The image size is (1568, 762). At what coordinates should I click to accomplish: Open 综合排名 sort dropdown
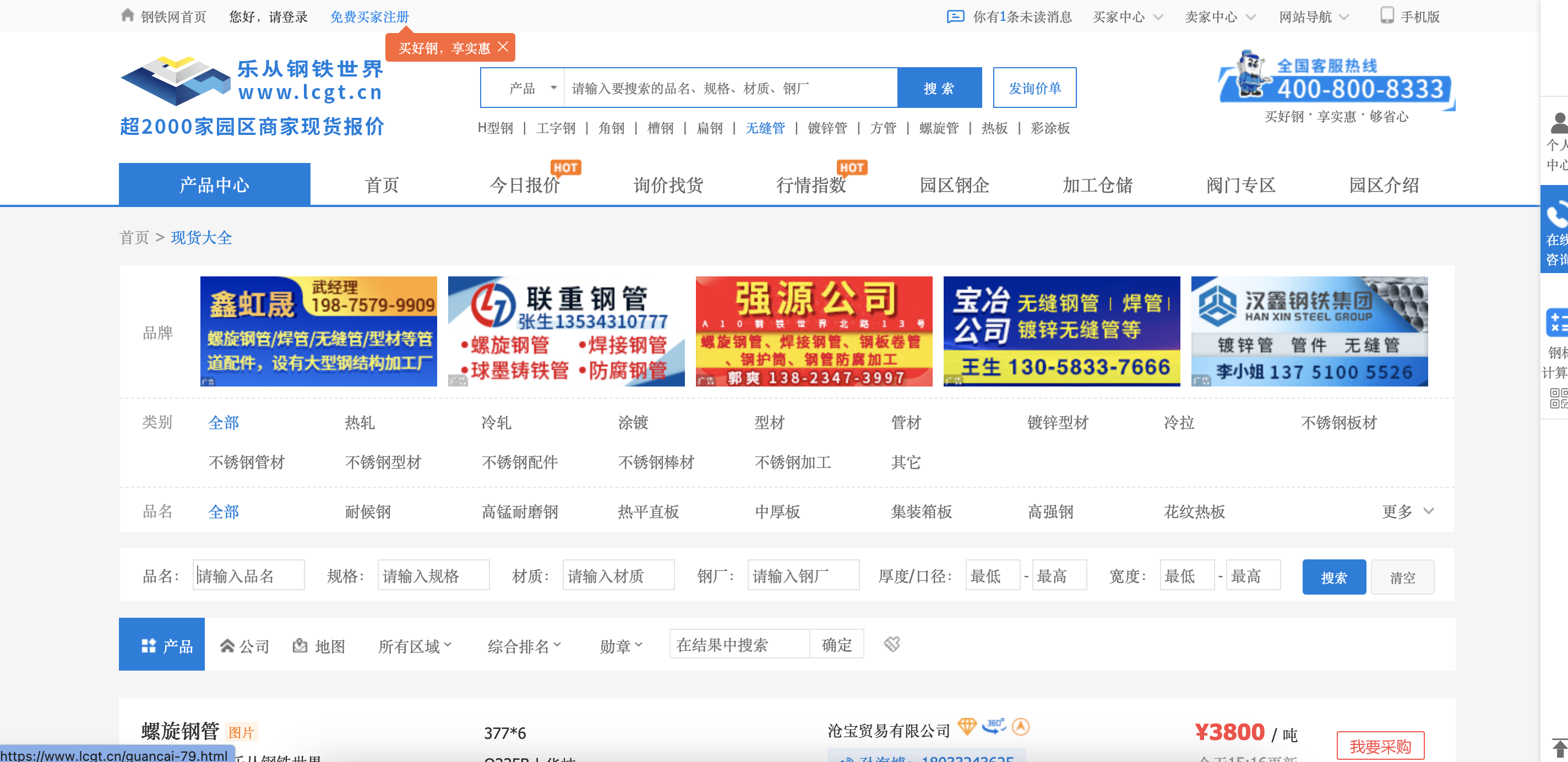click(524, 646)
